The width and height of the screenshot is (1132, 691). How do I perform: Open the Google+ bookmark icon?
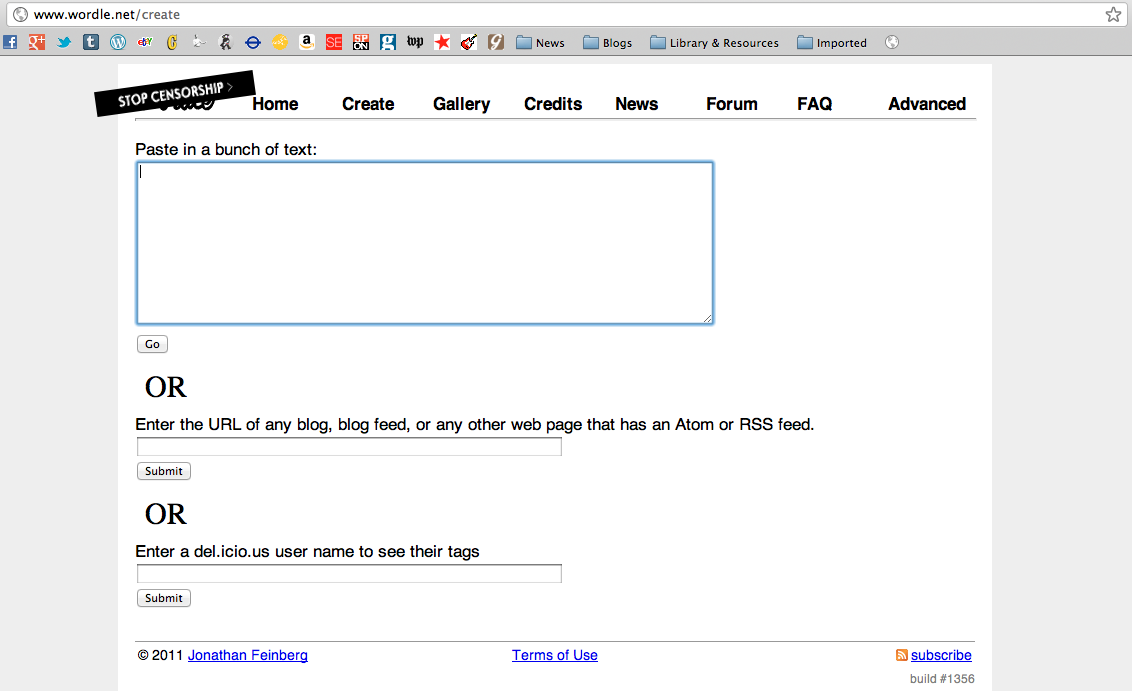click(37, 43)
